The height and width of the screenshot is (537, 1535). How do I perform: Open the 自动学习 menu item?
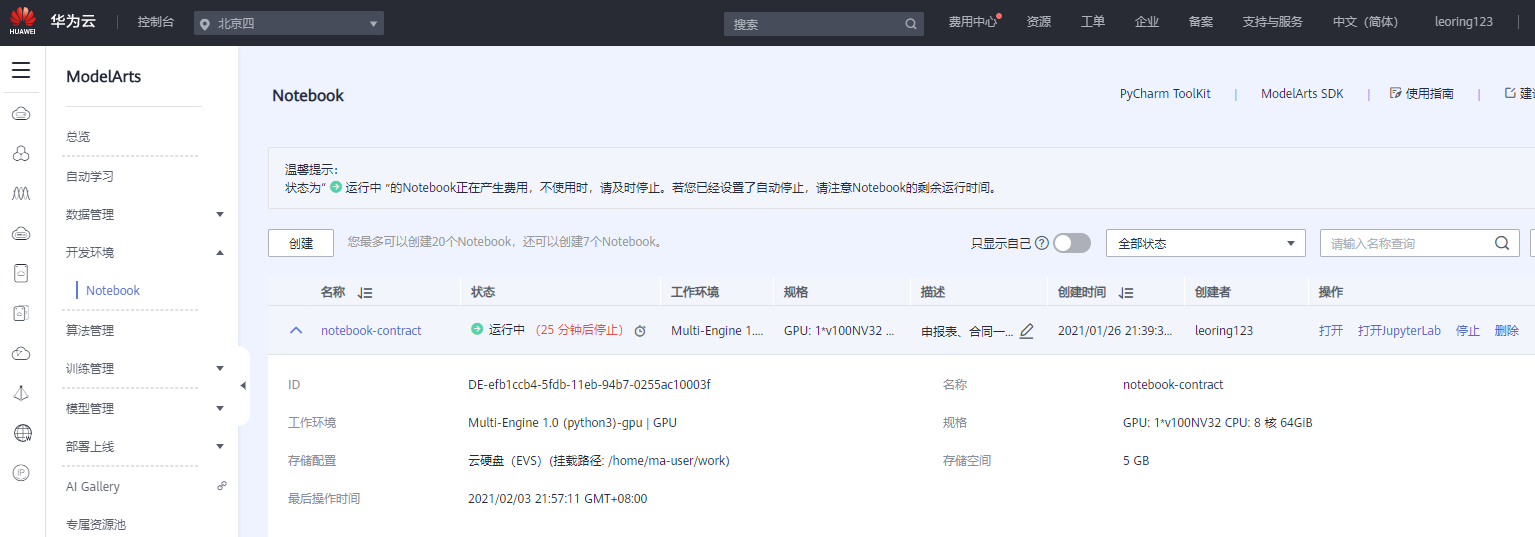pyautogui.click(x=90, y=176)
